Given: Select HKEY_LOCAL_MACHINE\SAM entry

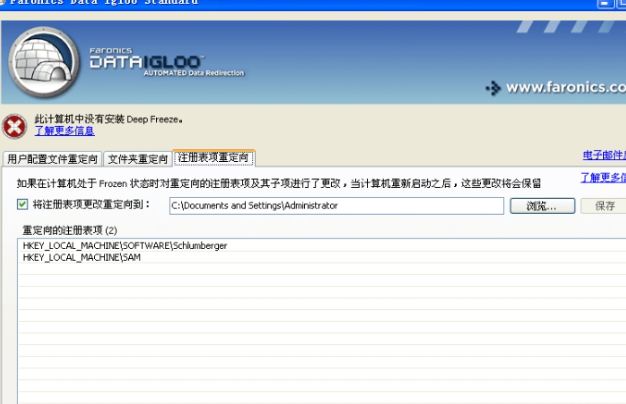Looking at the screenshot, I should (321, 257).
